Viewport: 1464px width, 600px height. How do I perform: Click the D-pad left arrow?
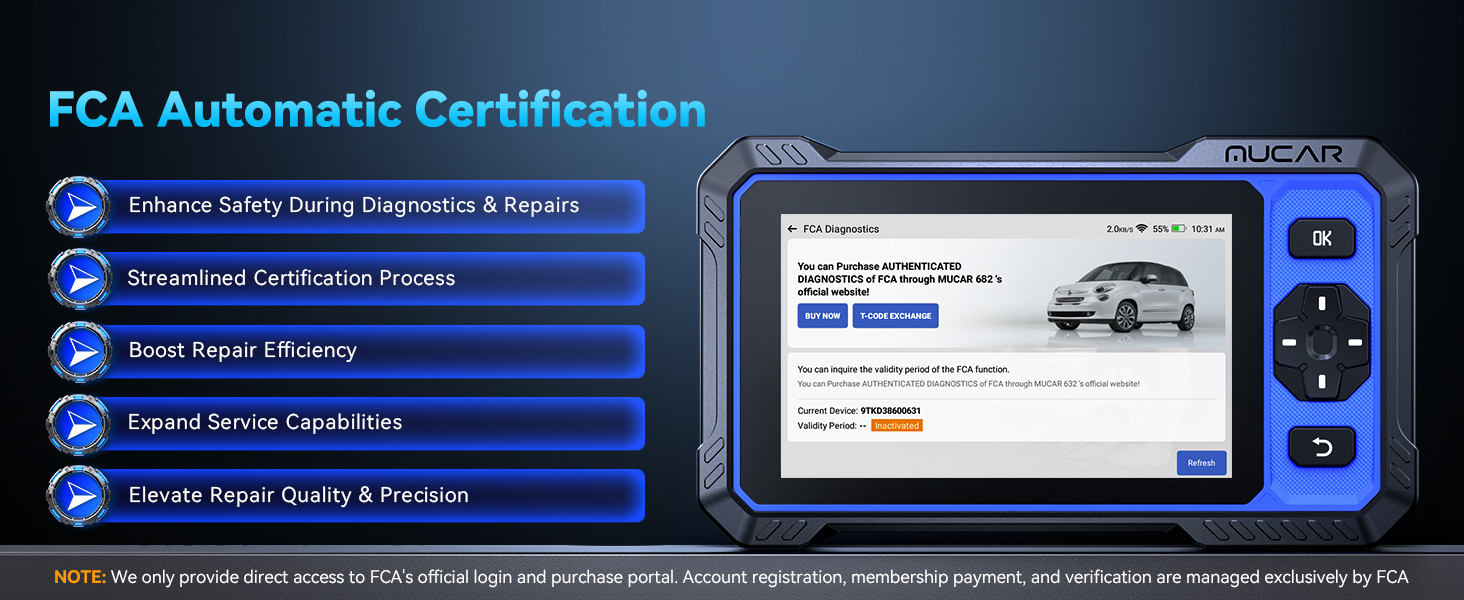(x=1289, y=343)
